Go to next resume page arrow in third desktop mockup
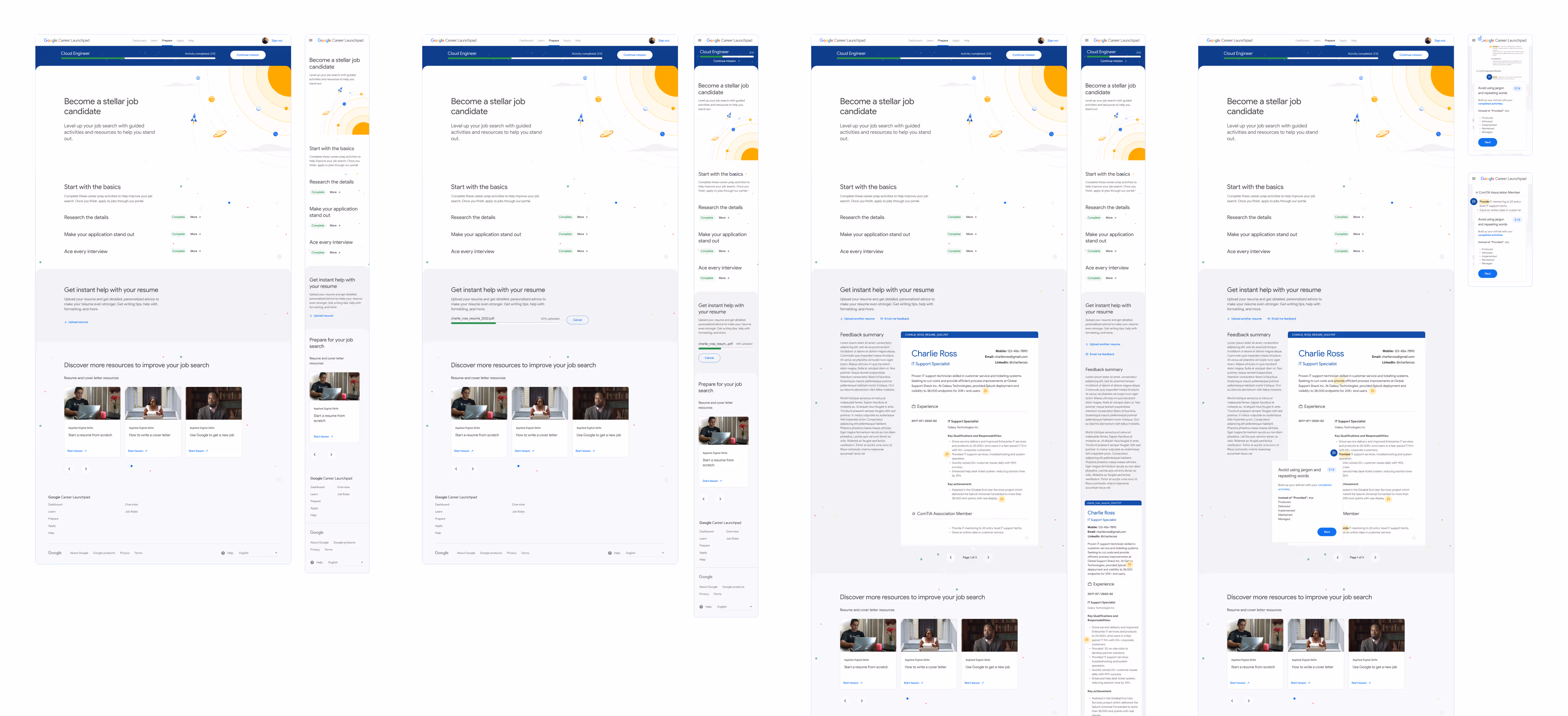This screenshot has width=1568, height=716. 988,557
